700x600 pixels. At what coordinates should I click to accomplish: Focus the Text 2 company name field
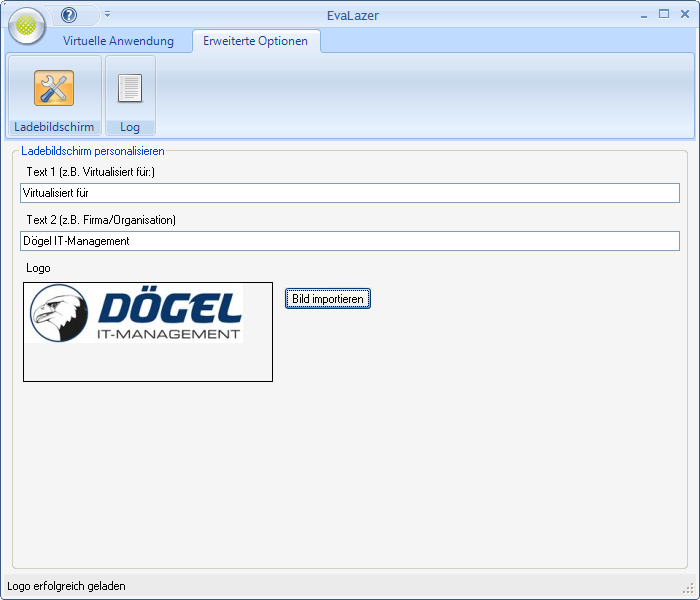pos(349,241)
